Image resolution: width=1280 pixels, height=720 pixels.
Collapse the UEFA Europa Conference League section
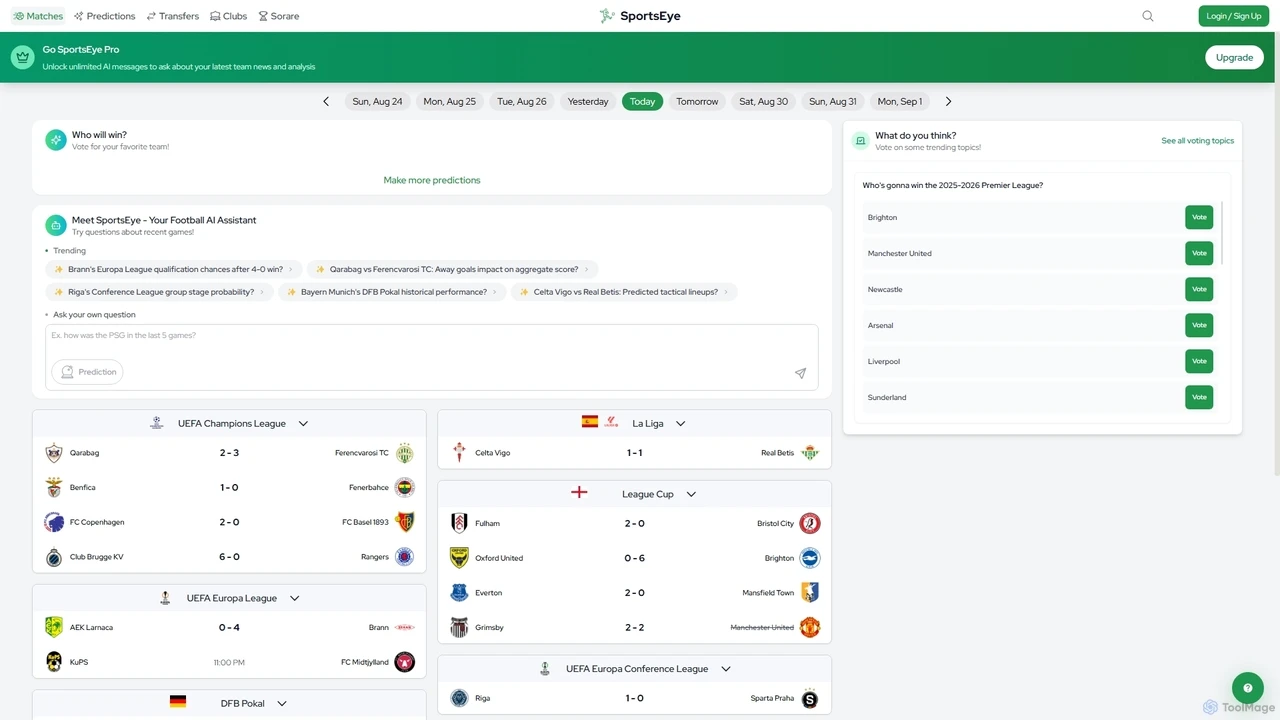[x=726, y=669]
